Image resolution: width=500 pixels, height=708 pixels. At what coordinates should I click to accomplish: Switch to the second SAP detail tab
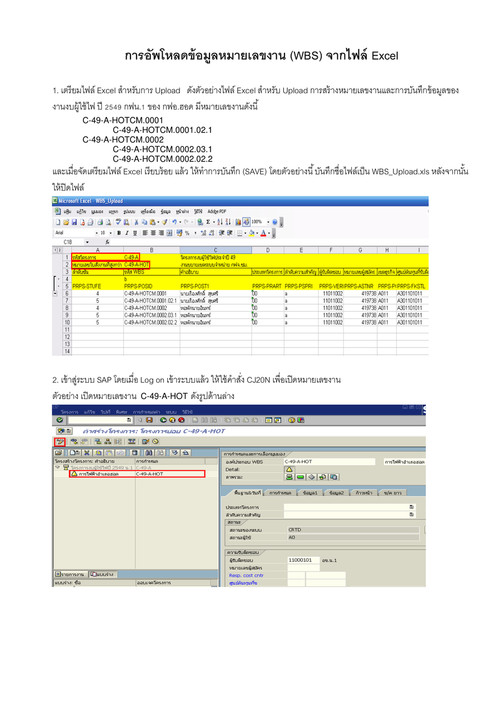[x=280, y=493]
